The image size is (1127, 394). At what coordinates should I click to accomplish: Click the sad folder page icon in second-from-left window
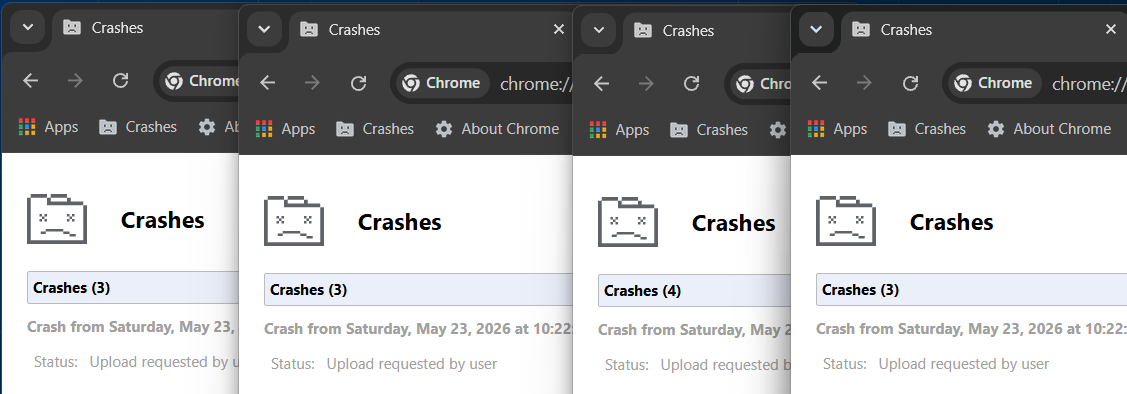294,221
